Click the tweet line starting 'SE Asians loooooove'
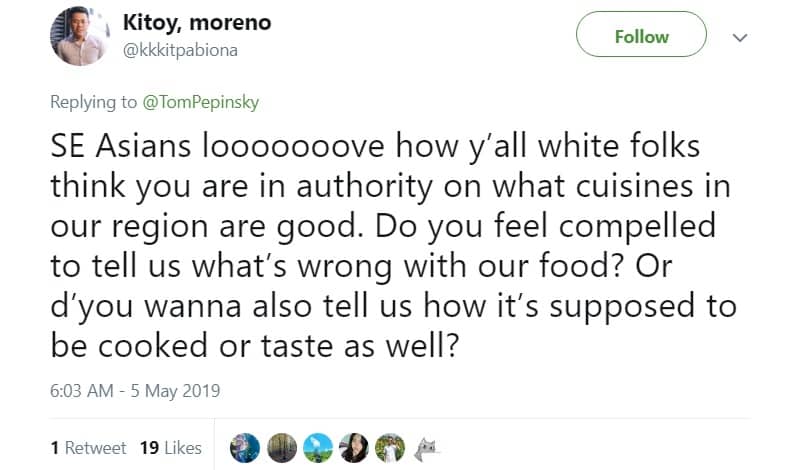The width and height of the screenshot is (800, 470). 375,146
